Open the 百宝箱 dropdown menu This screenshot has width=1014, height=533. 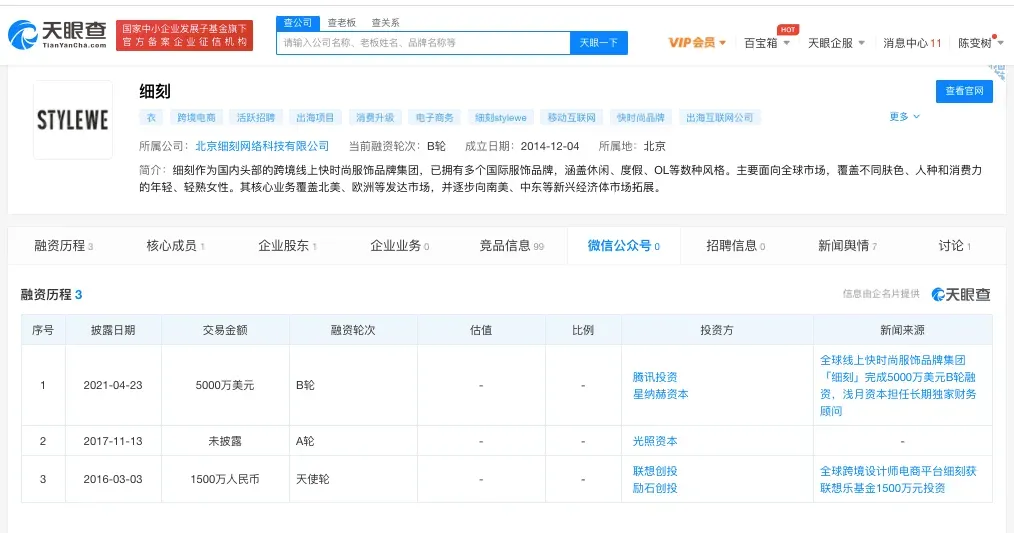point(767,43)
